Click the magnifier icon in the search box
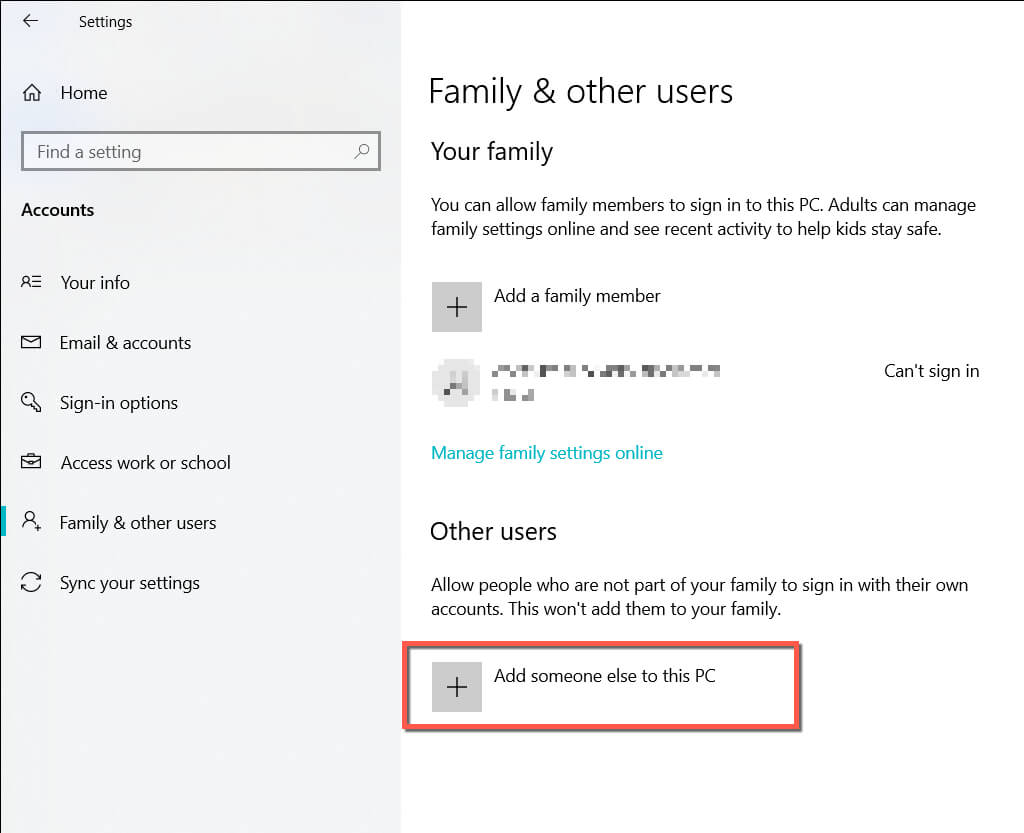The width and height of the screenshot is (1024, 833). (x=362, y=151)
